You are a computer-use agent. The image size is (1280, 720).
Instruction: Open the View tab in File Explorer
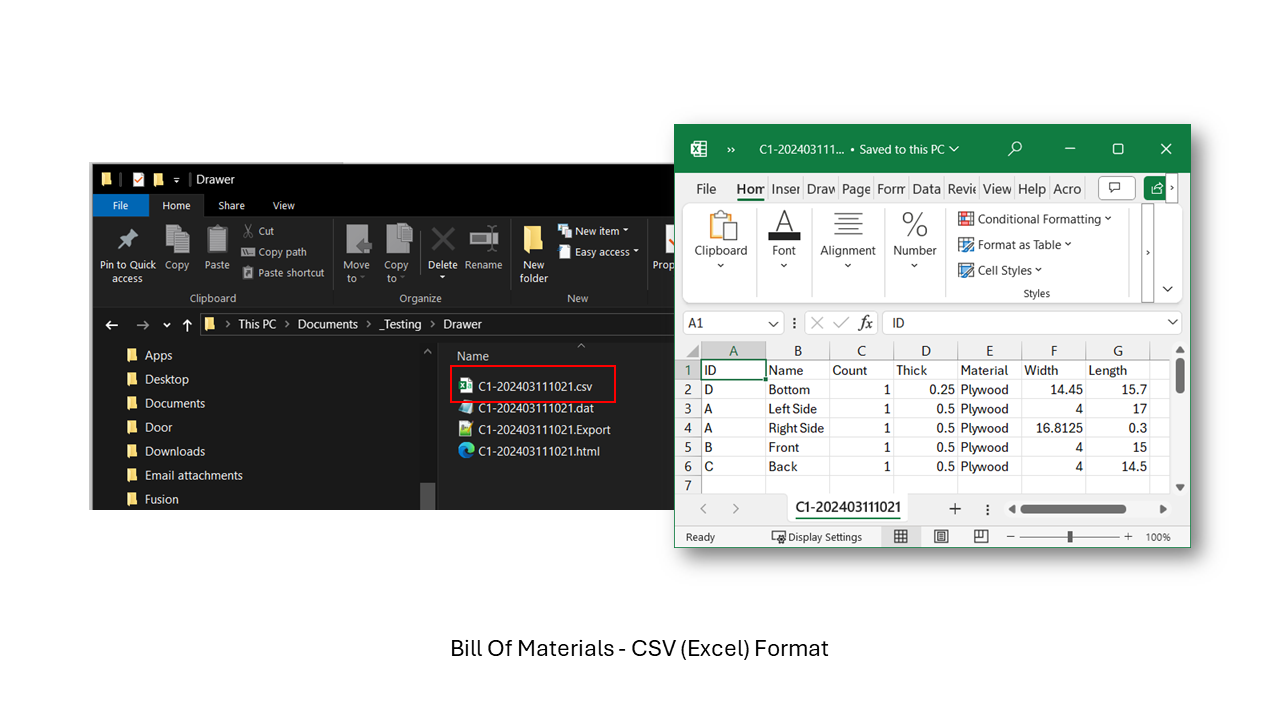[284, 205]
